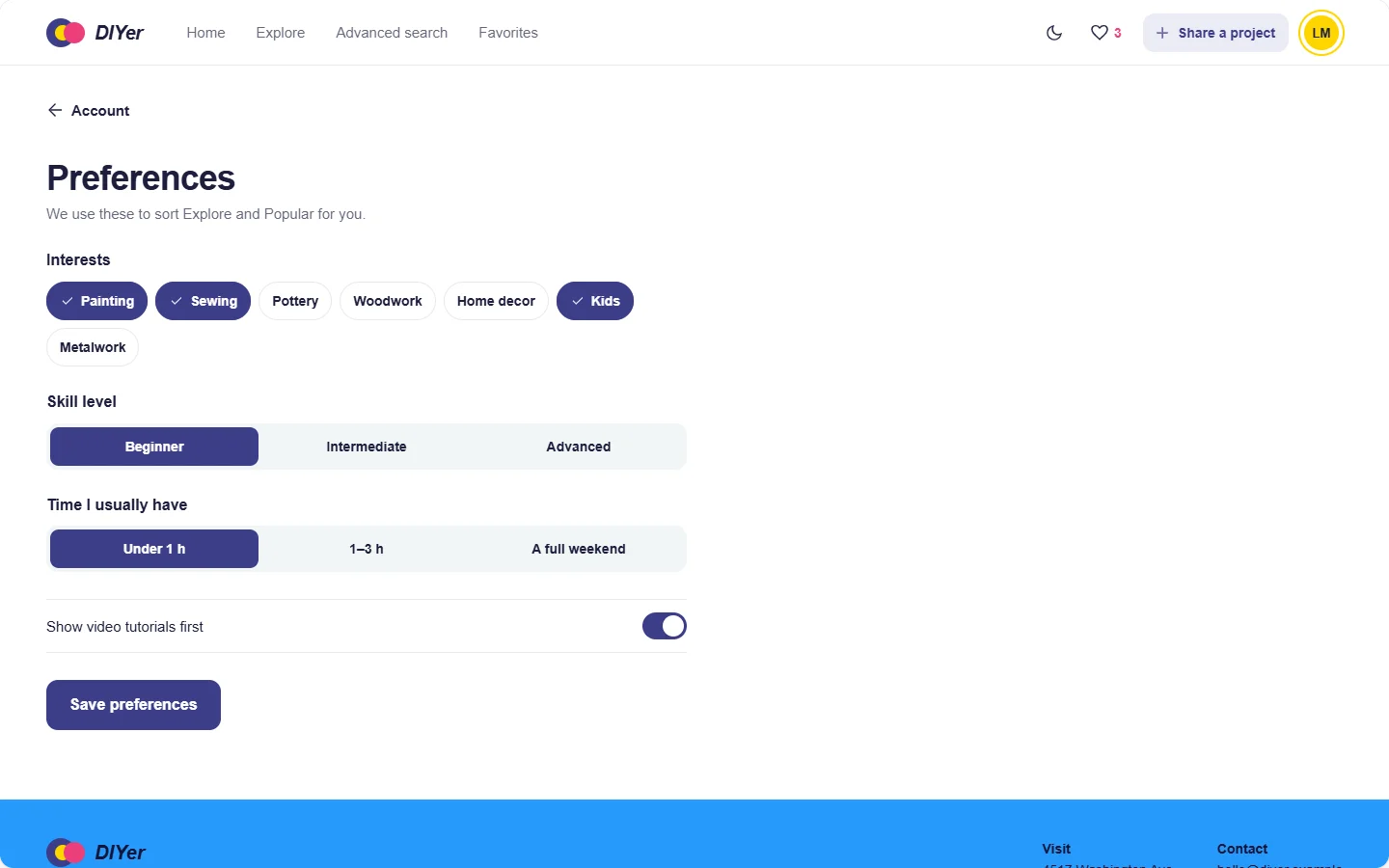The width and height of the screenshot is (1389, 868).
Task: Click the Contact heading in footer
Action: tap(1242, 849)
